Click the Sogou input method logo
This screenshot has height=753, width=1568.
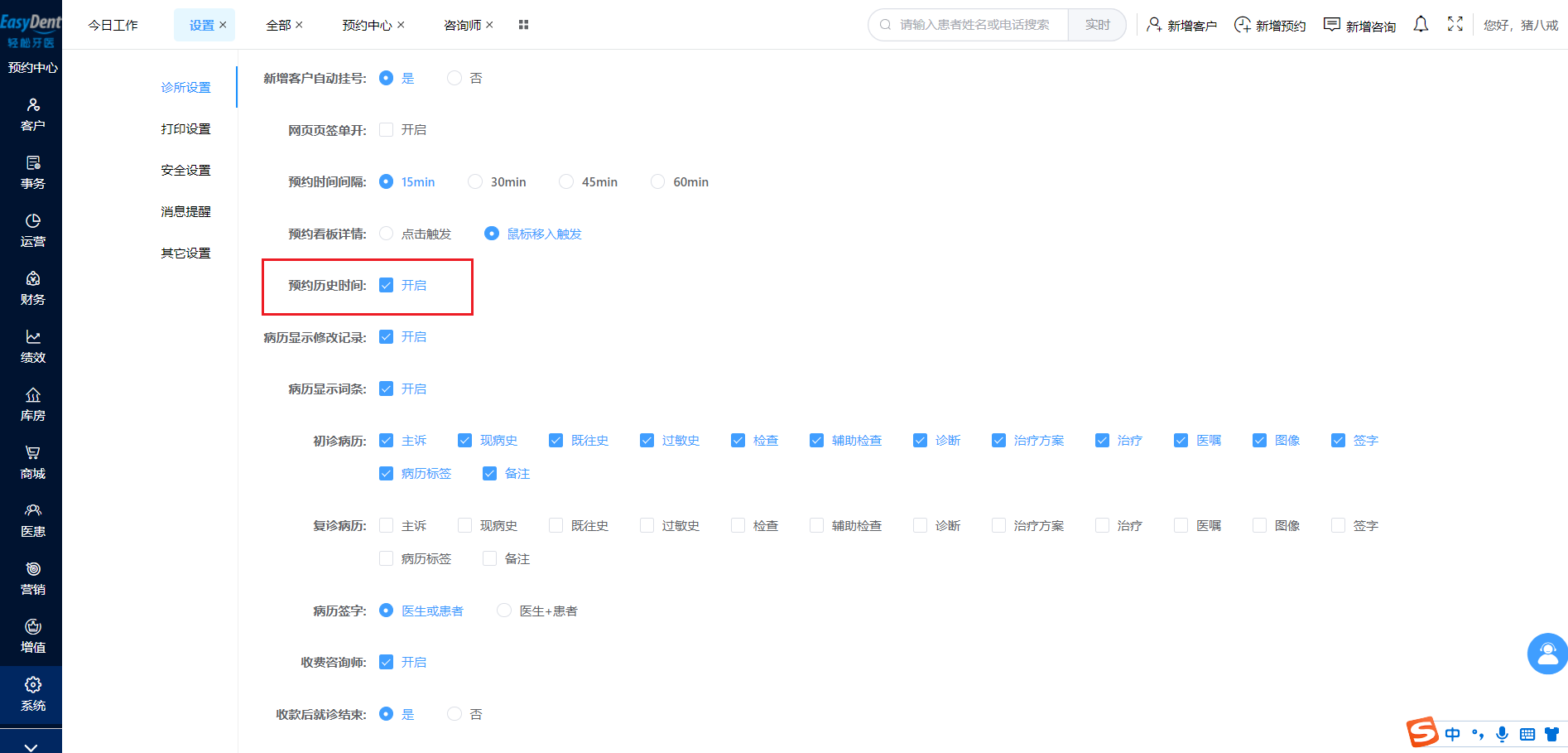tap(1423, 732)
